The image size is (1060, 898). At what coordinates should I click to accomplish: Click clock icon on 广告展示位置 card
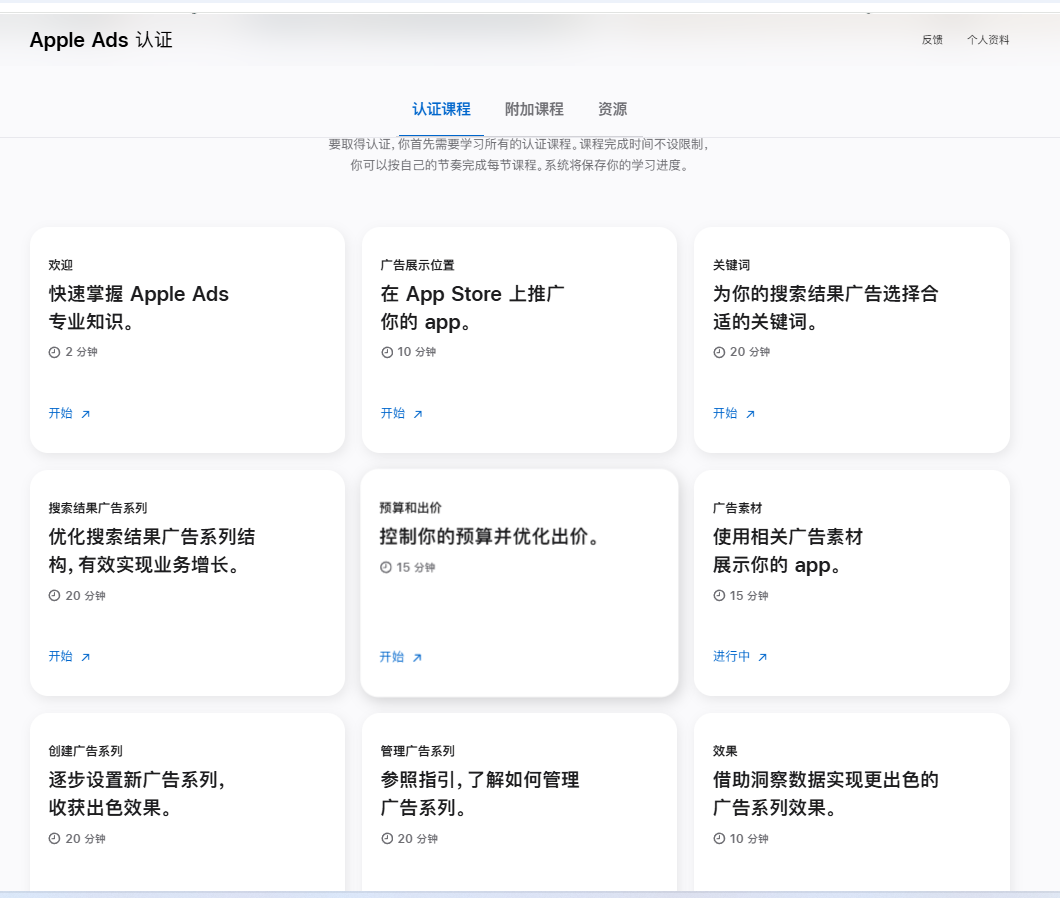click(387, 352)
